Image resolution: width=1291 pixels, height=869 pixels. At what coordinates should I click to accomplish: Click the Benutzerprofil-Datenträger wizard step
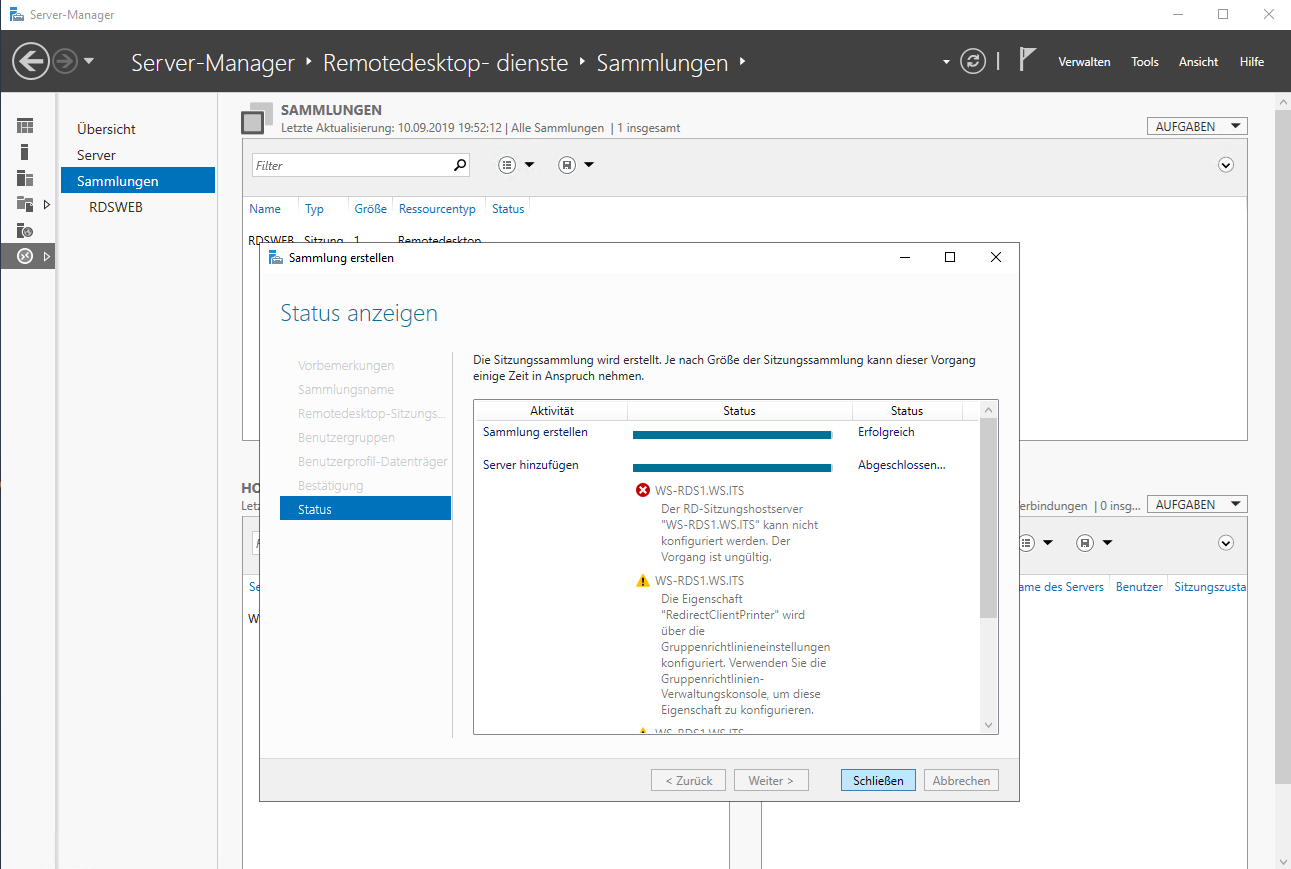click(373, 461)
